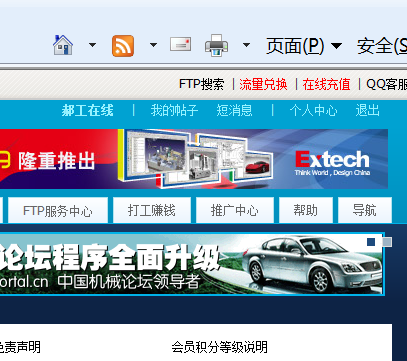Open the FTP服务中心 navigation tab
The width and height of the screenshot is (407, 361).
58,210
